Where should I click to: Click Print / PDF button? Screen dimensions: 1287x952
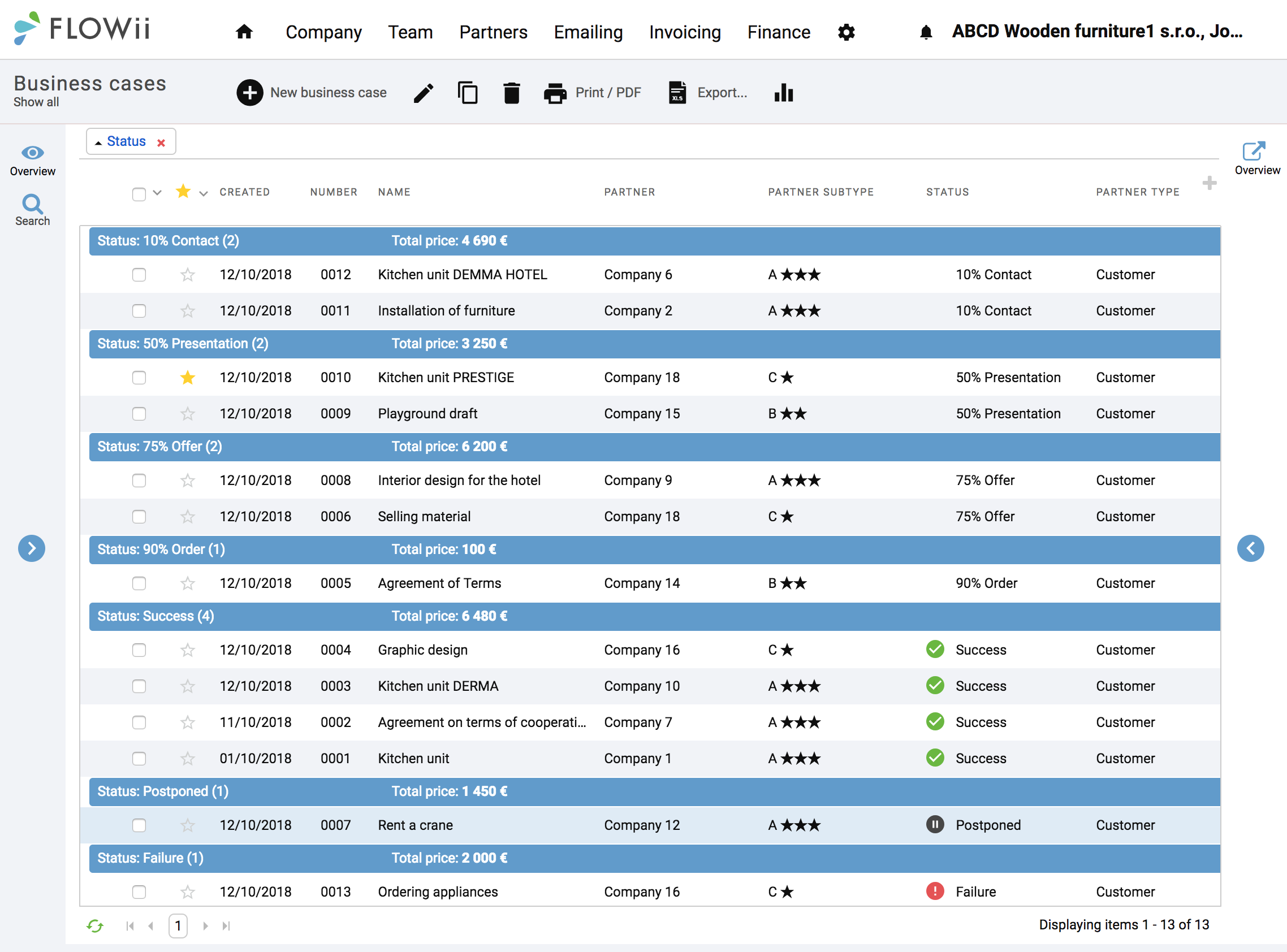click(592, 93)
